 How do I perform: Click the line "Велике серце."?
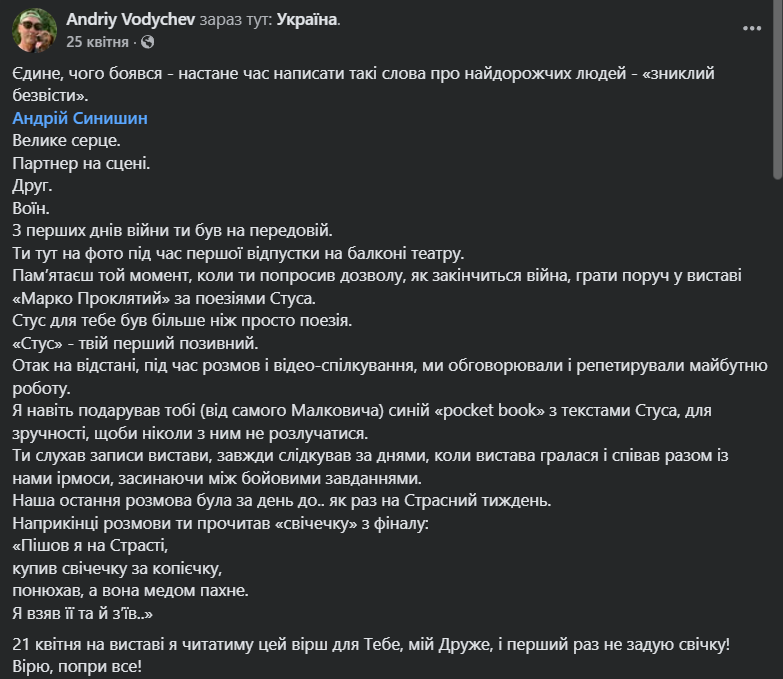pos(66,140)
